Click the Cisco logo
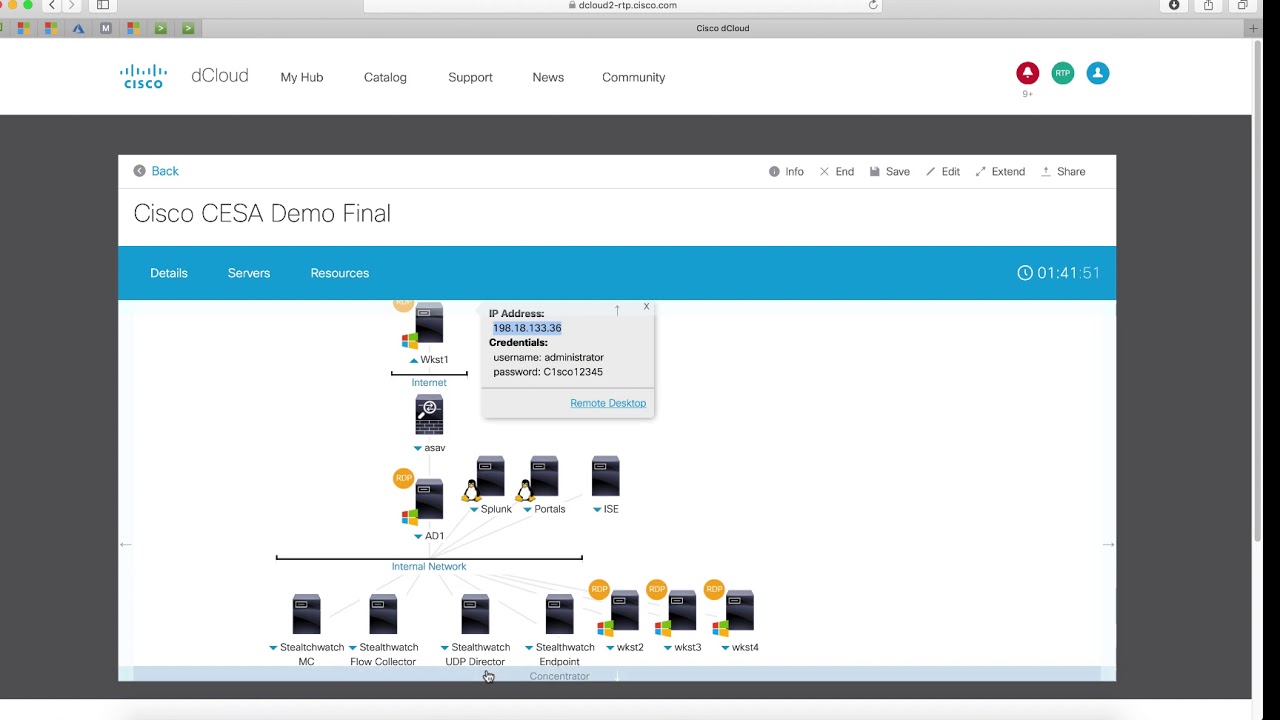1280x720 pixels. (x=144, y=76)
